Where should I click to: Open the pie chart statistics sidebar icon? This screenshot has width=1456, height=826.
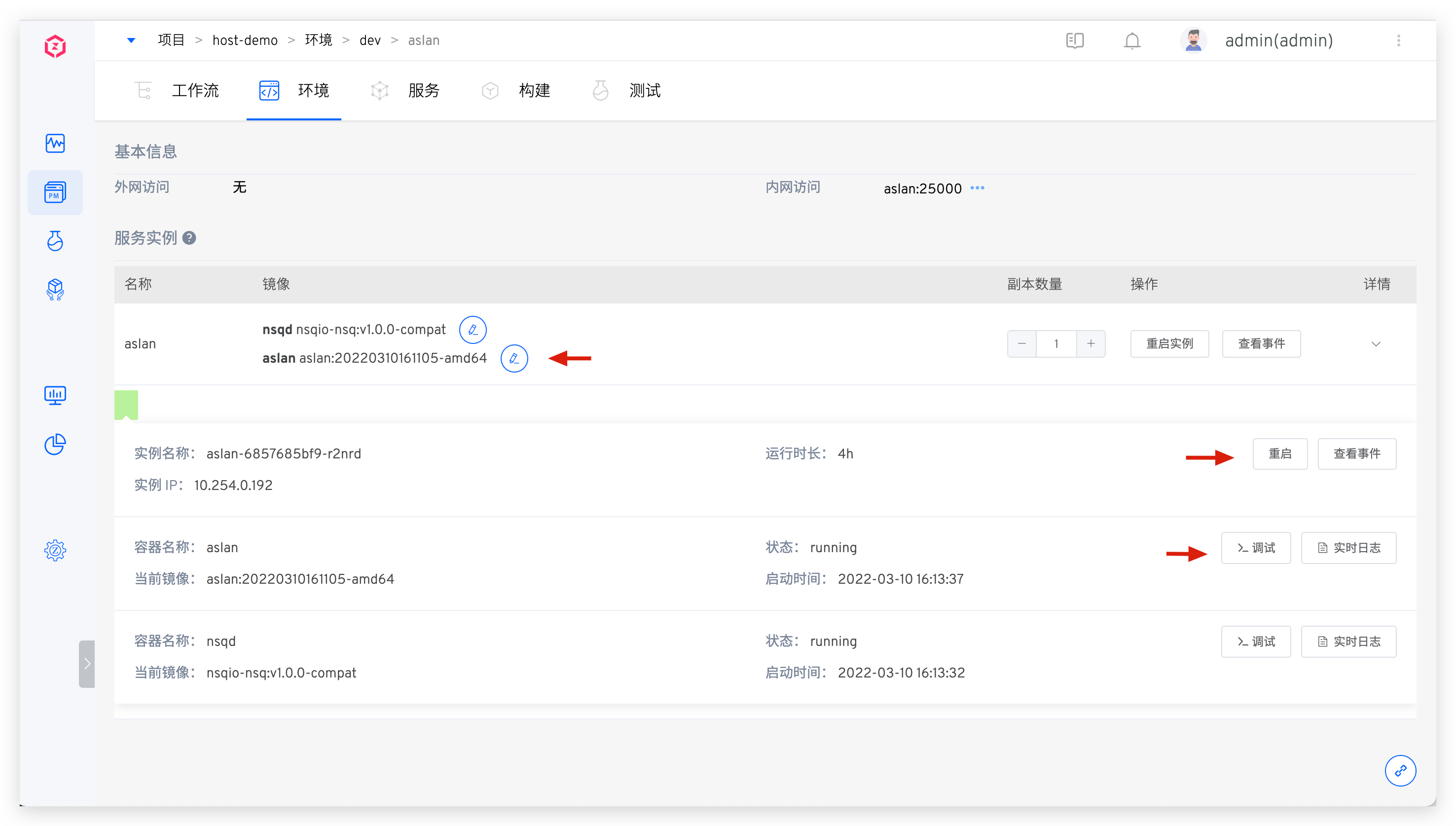click(x=55, y=444)
